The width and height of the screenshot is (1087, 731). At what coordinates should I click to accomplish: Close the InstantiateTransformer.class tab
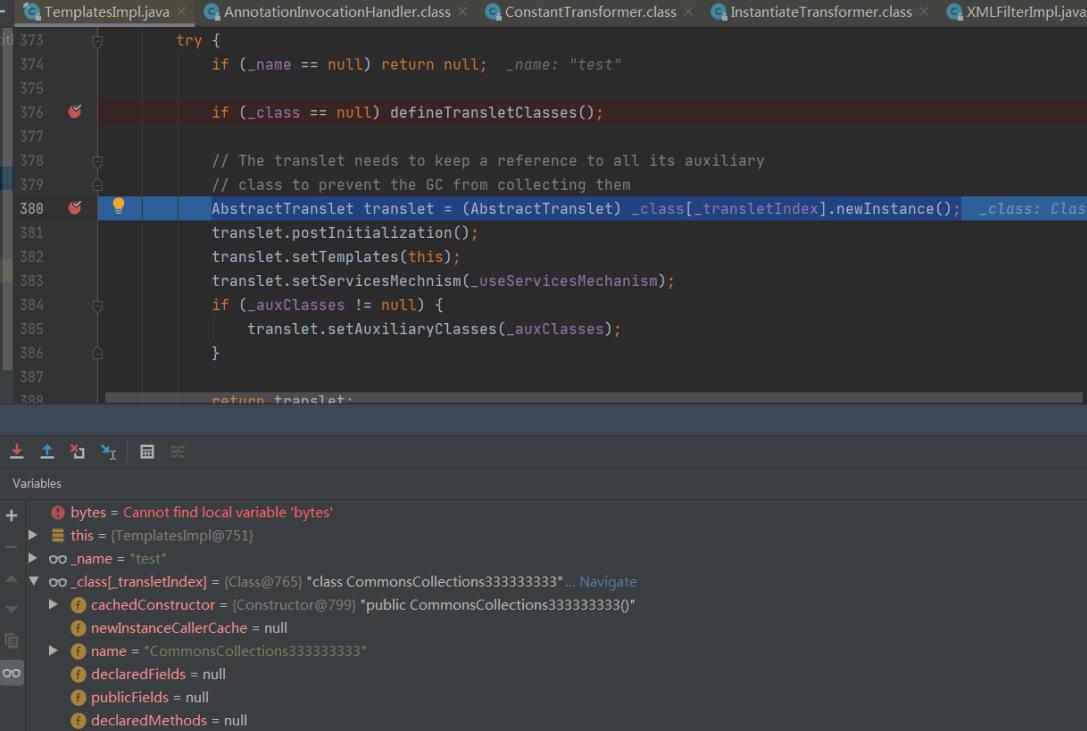(x=923, y=12)
